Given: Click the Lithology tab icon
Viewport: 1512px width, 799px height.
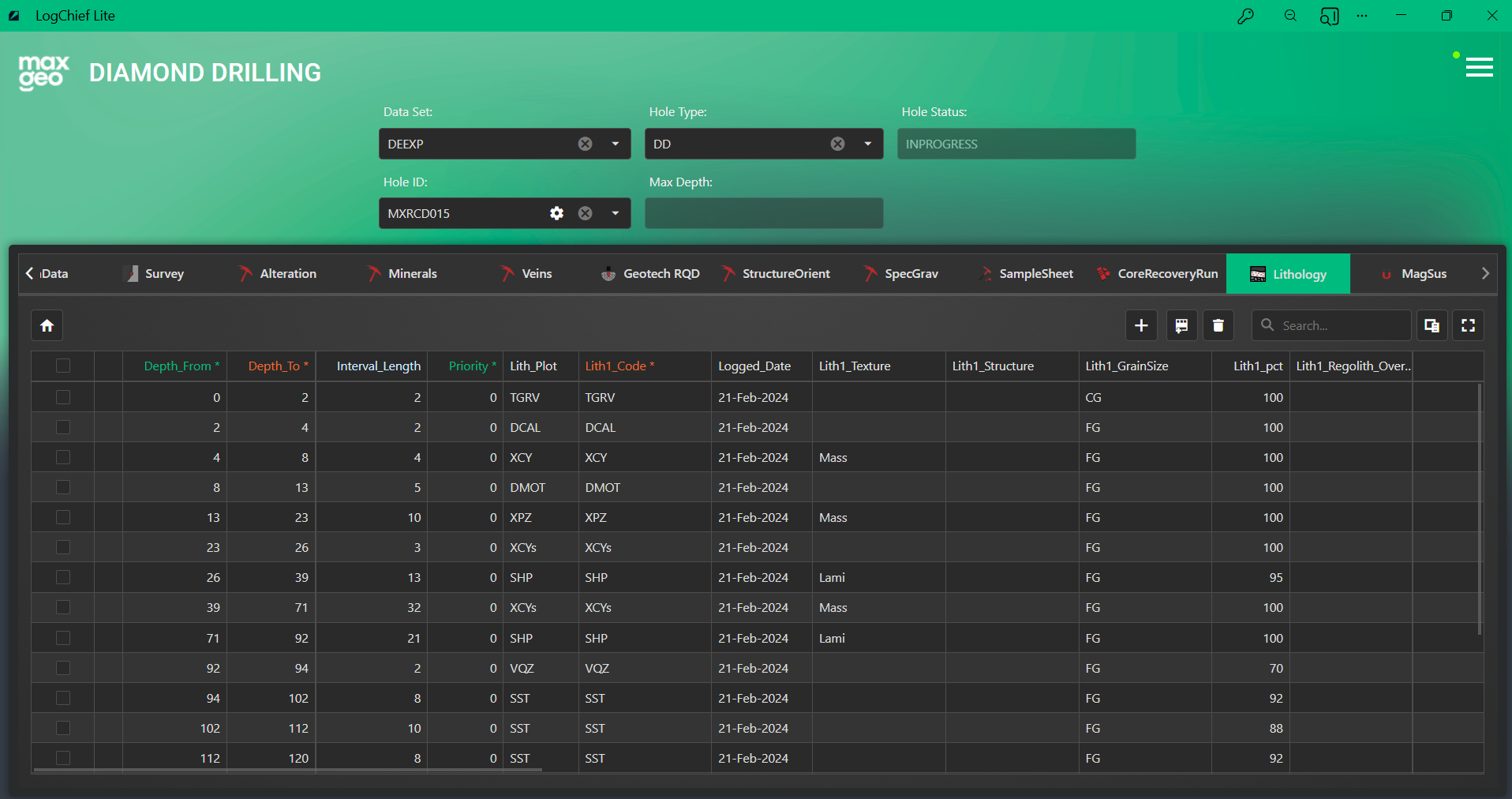Looking at the screenshot, I should tap(1258, 274).
